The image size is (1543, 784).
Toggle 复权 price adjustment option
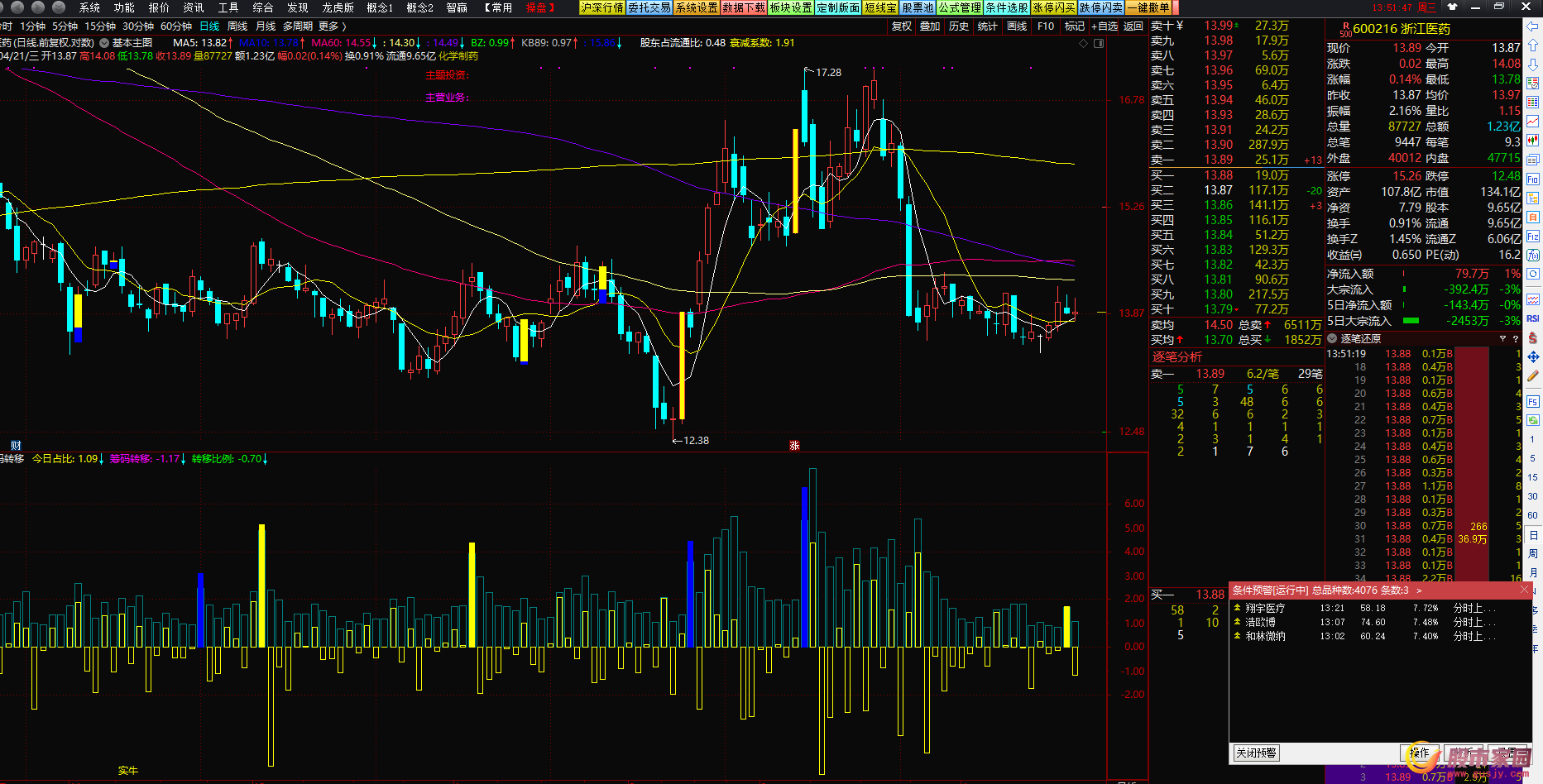[x=902, y=26]
